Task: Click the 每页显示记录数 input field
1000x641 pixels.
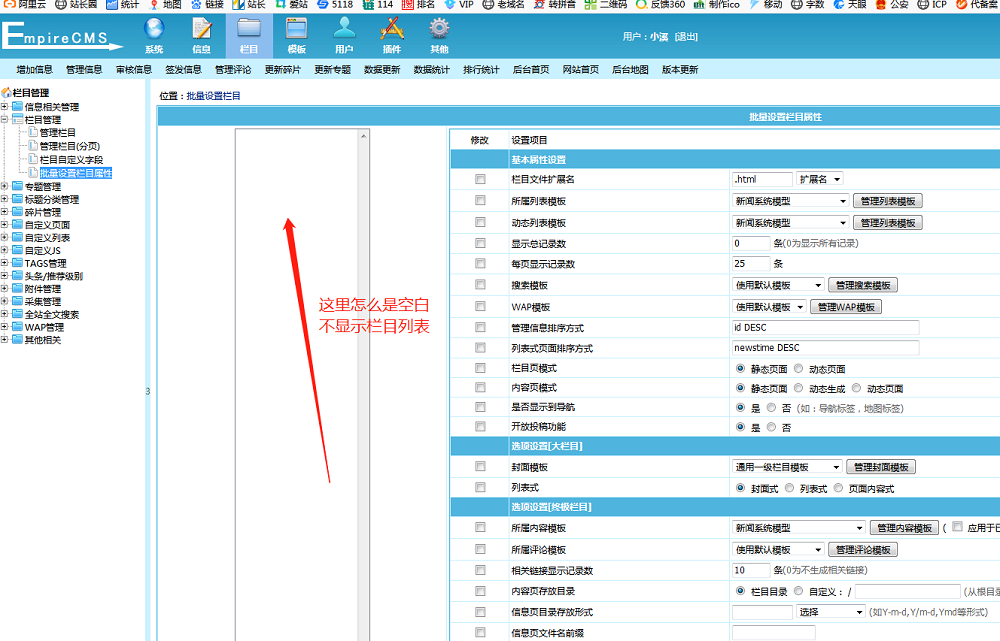Action: (x=750, y=264)
